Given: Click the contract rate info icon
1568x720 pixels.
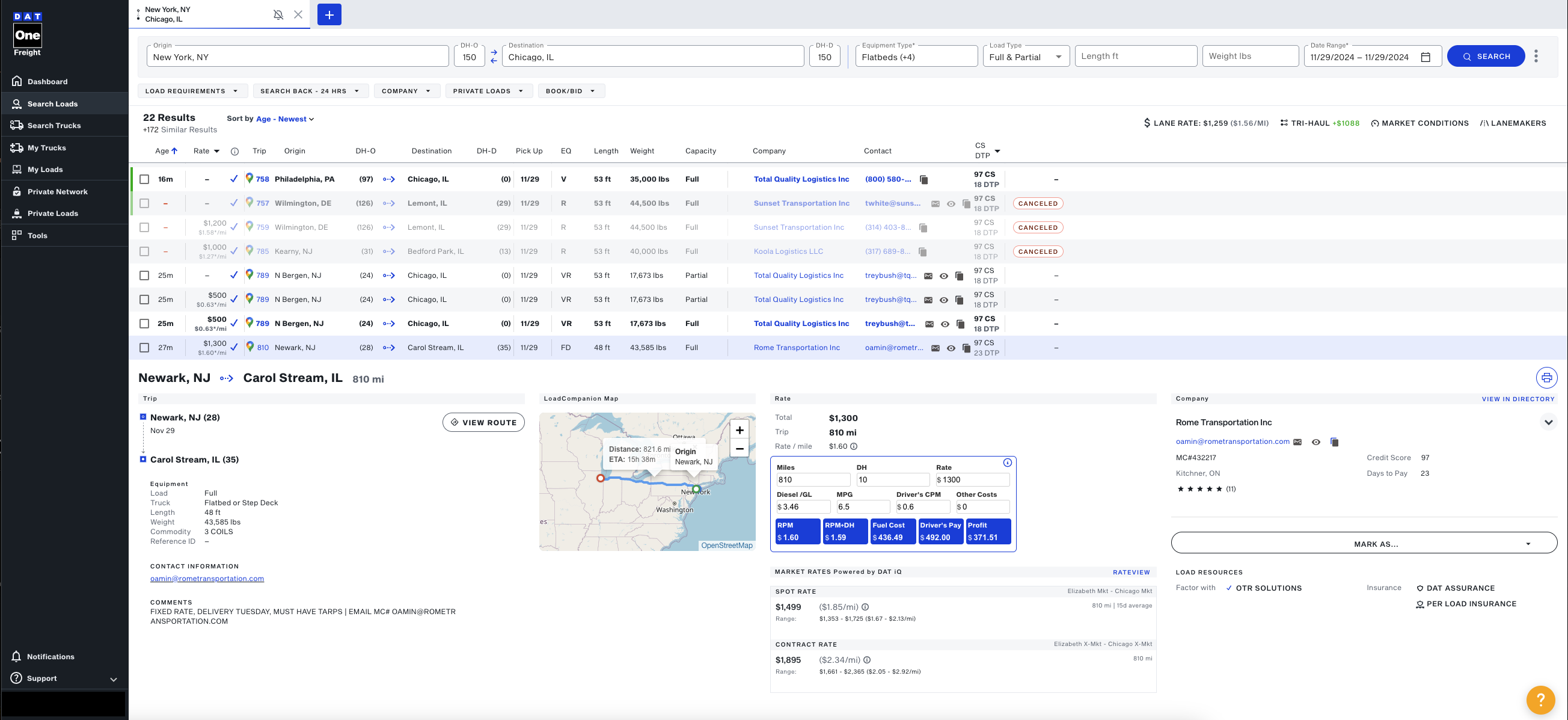Looking at the screenshot, I should pyautogui.click(x=868, y=660).
